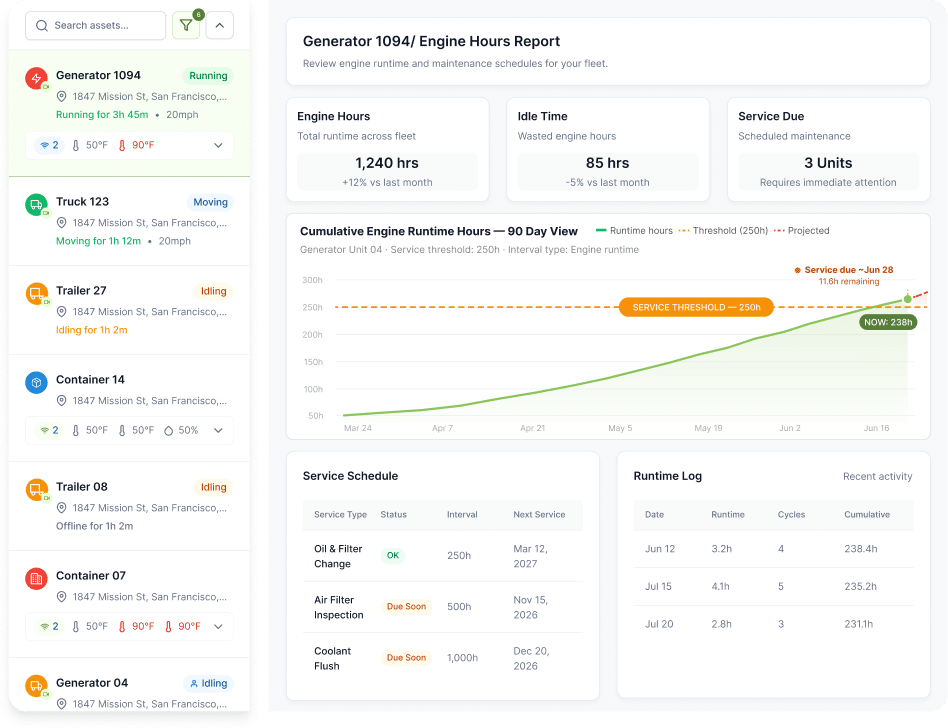Toggle Threshold (250h) legend entry
This screenshot has height=728, width=948.
(724, 230)
